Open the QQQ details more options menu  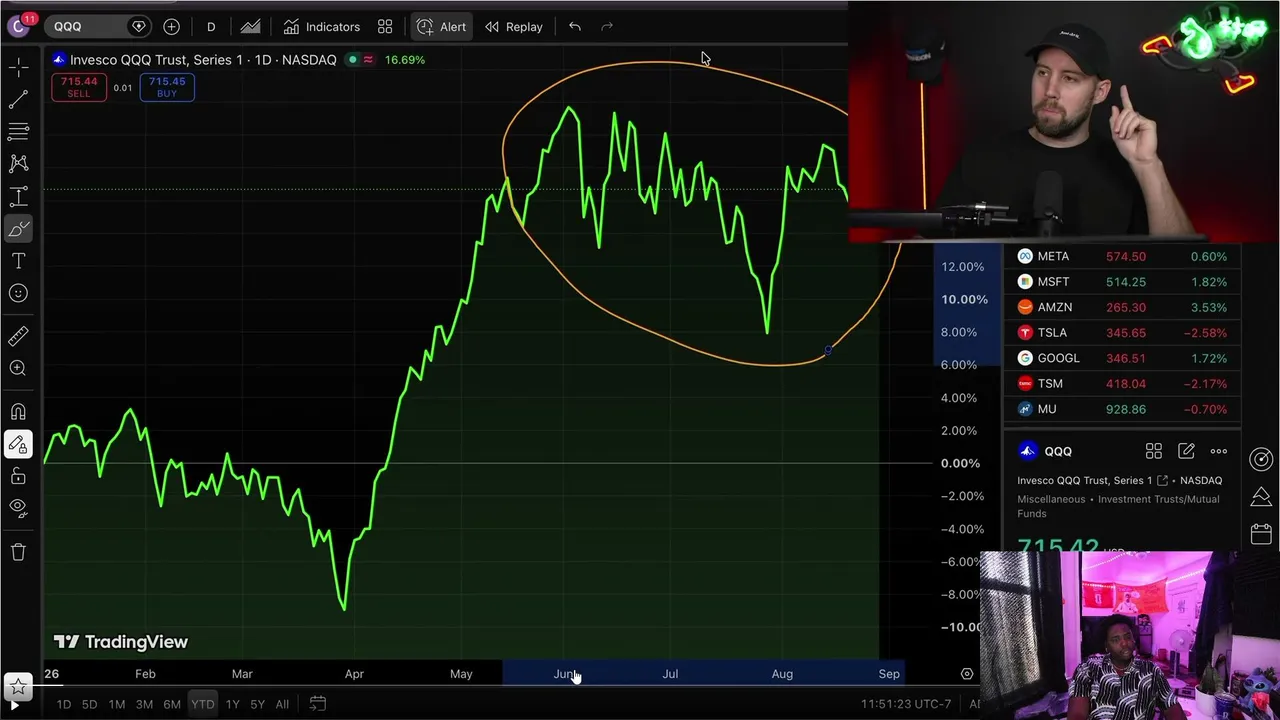1219,451
